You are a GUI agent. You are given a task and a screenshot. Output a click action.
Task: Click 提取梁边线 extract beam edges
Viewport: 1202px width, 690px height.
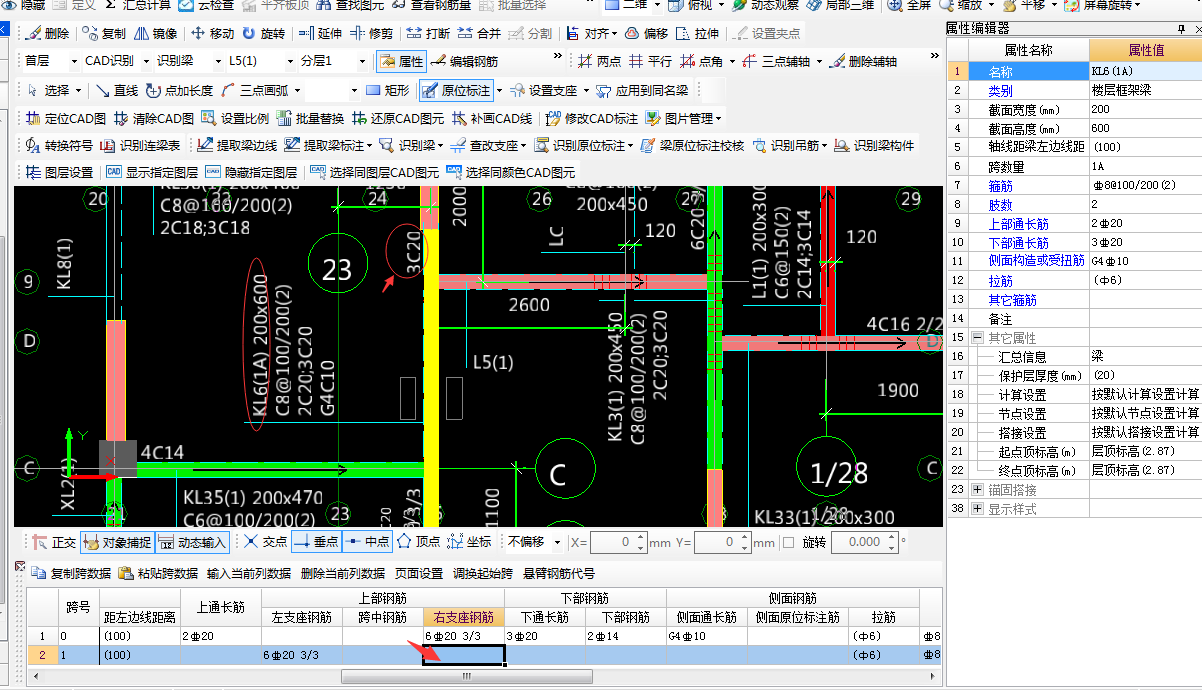238,145
